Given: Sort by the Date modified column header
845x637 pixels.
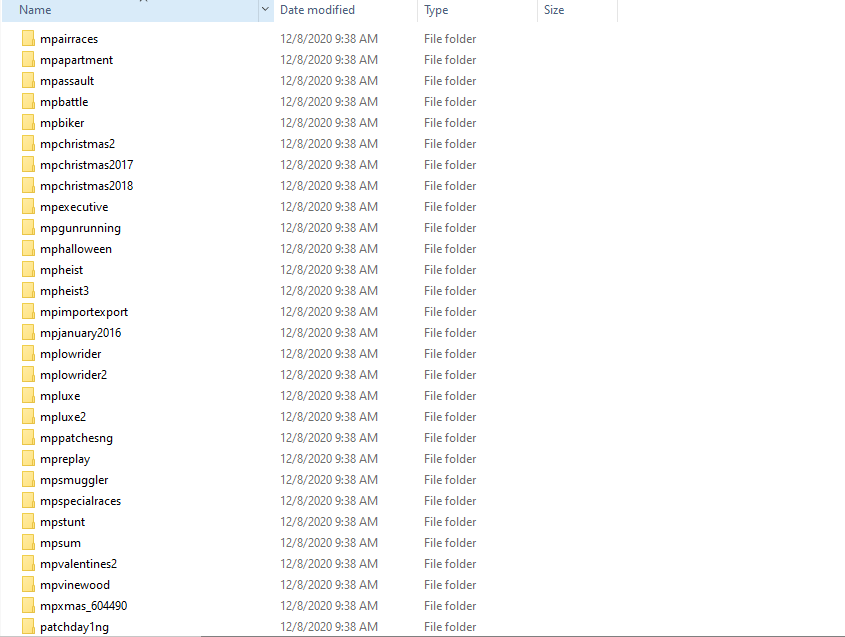Looking at the screenshot, I should click(x=345, y=10).
